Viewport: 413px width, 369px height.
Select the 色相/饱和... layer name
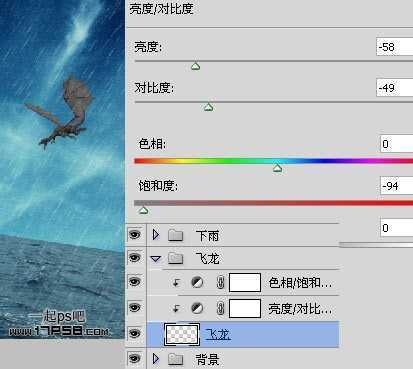click(x=300, y=283)
